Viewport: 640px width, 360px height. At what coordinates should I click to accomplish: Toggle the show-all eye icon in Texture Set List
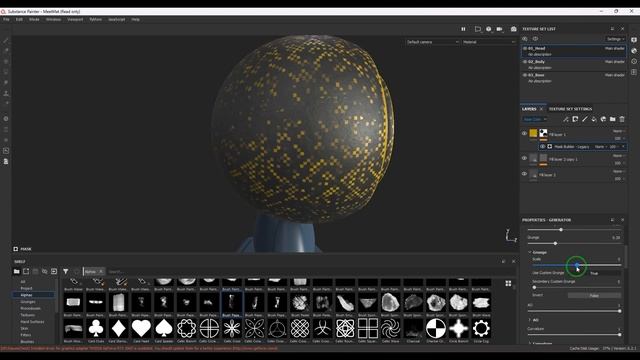(x=535, y=39)
